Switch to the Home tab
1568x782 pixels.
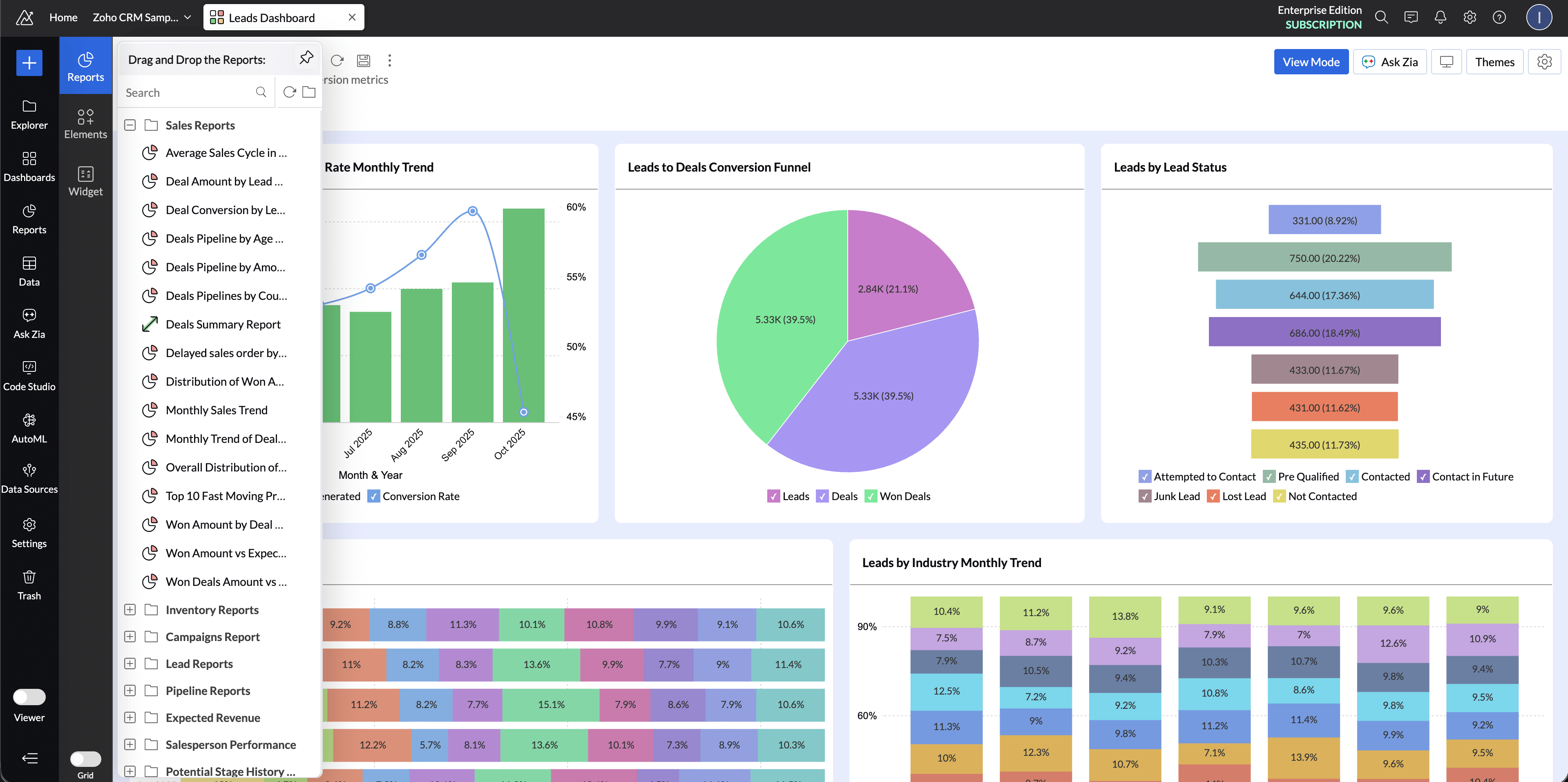[63, 17]
